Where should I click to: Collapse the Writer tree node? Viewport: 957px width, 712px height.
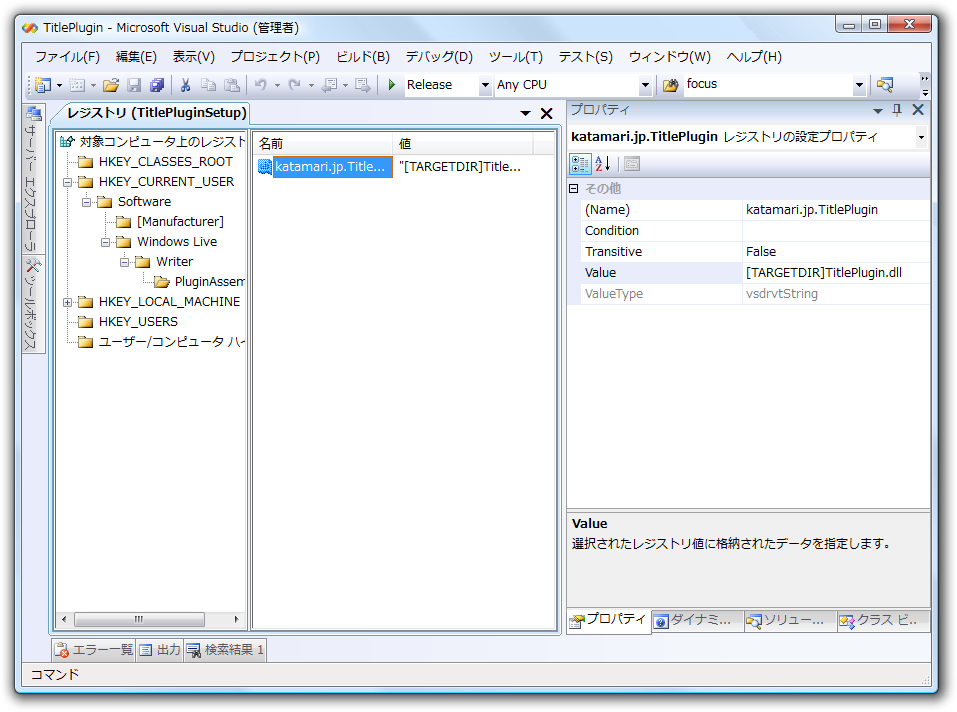coord(125,262)
